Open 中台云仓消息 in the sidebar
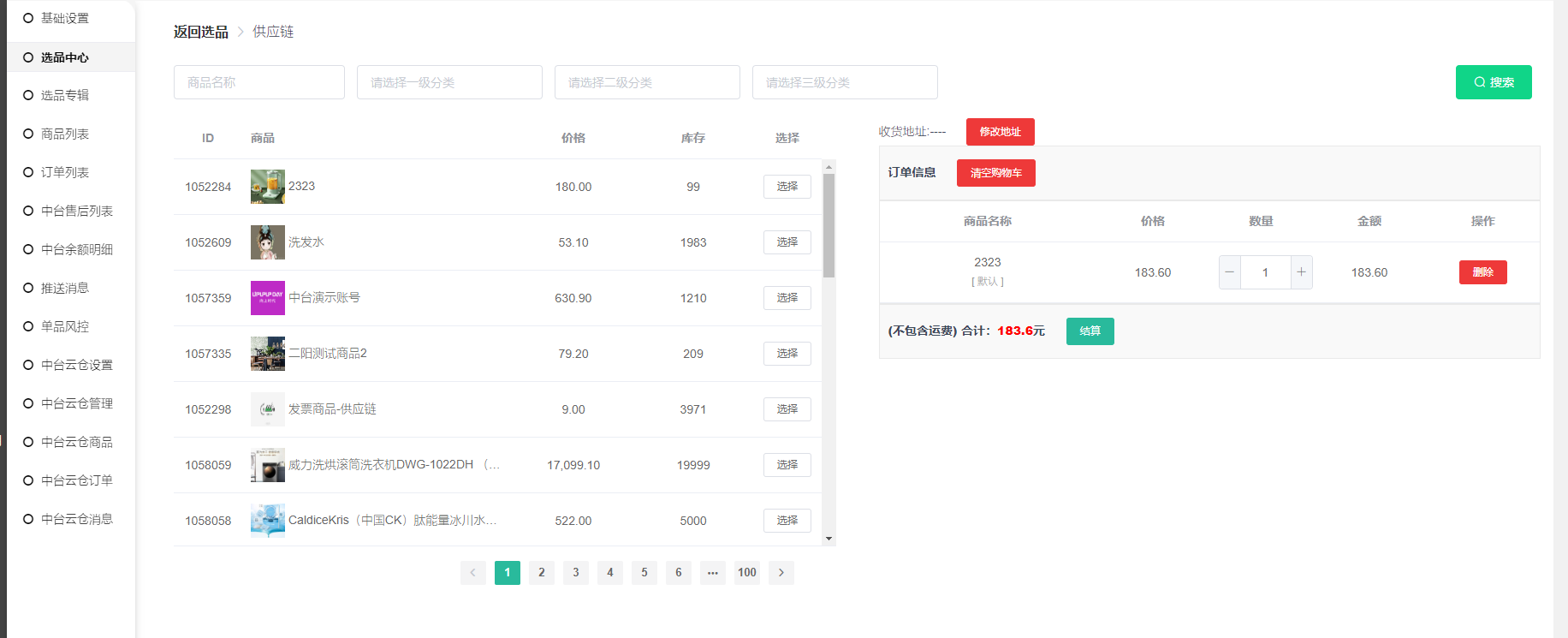Image resolution: width=1568 pixels, height=638 pixels. [77, 519]
